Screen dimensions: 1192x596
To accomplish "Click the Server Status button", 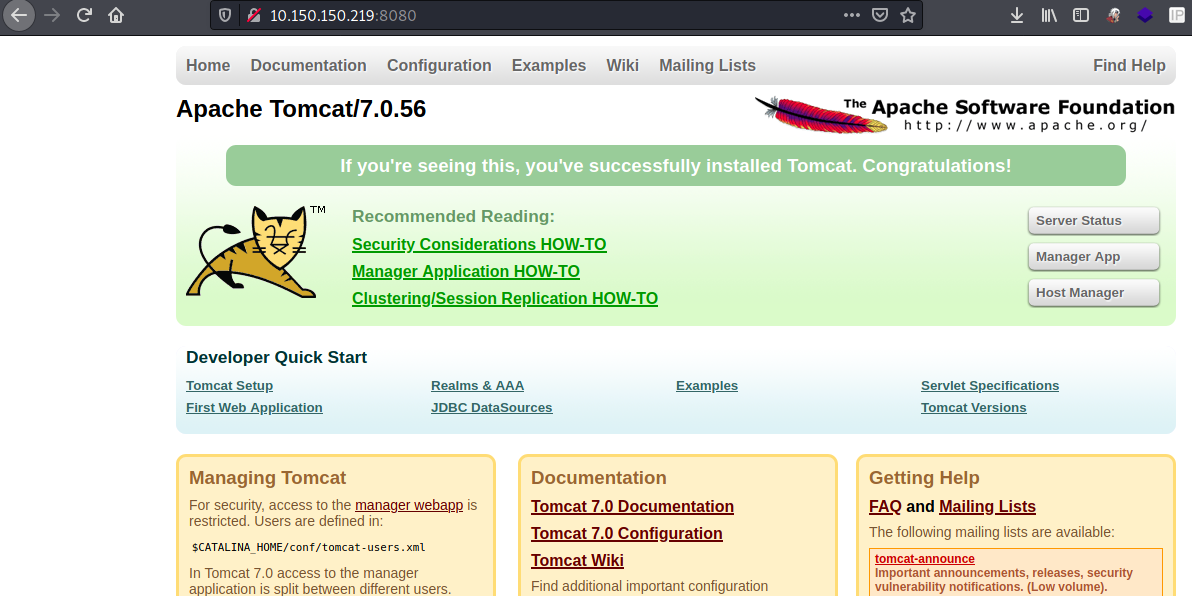I will (1093, 220).
